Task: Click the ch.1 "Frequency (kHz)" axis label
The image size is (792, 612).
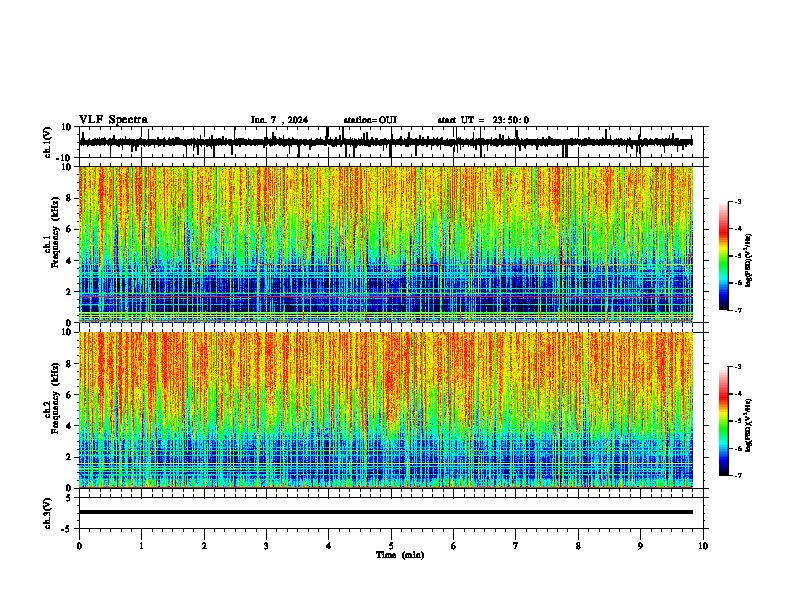Action: [x=55, y=232]
